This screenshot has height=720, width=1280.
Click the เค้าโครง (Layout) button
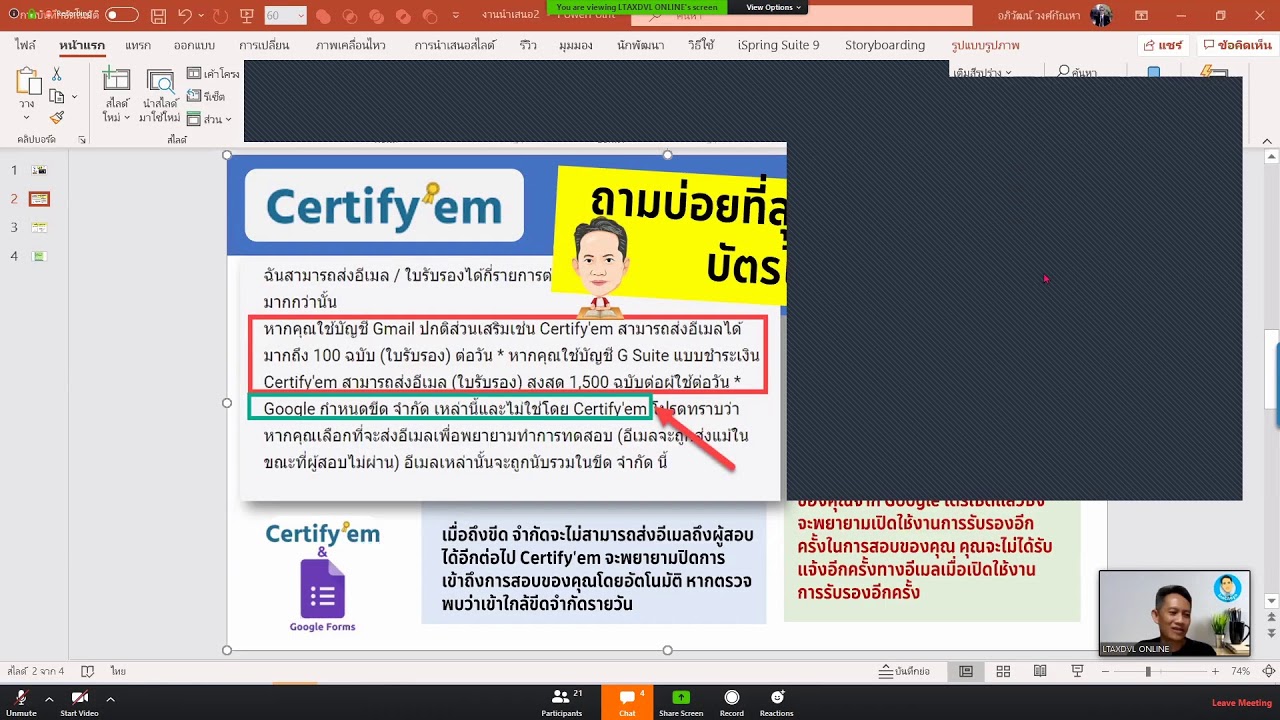(x=213, y=74)
